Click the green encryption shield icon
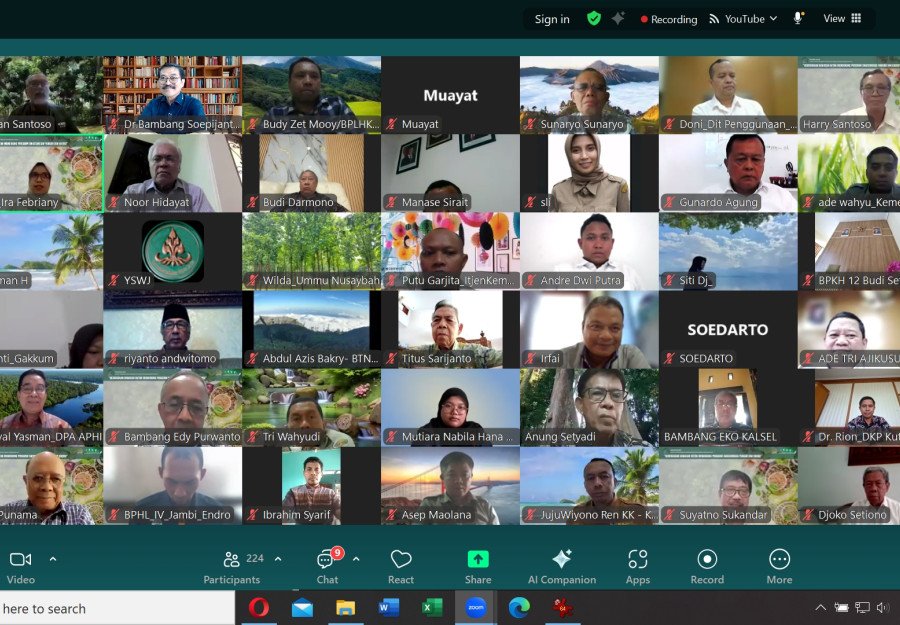This screenshot has height=625, width=900. pyautogui.click(x=594, y=19)
